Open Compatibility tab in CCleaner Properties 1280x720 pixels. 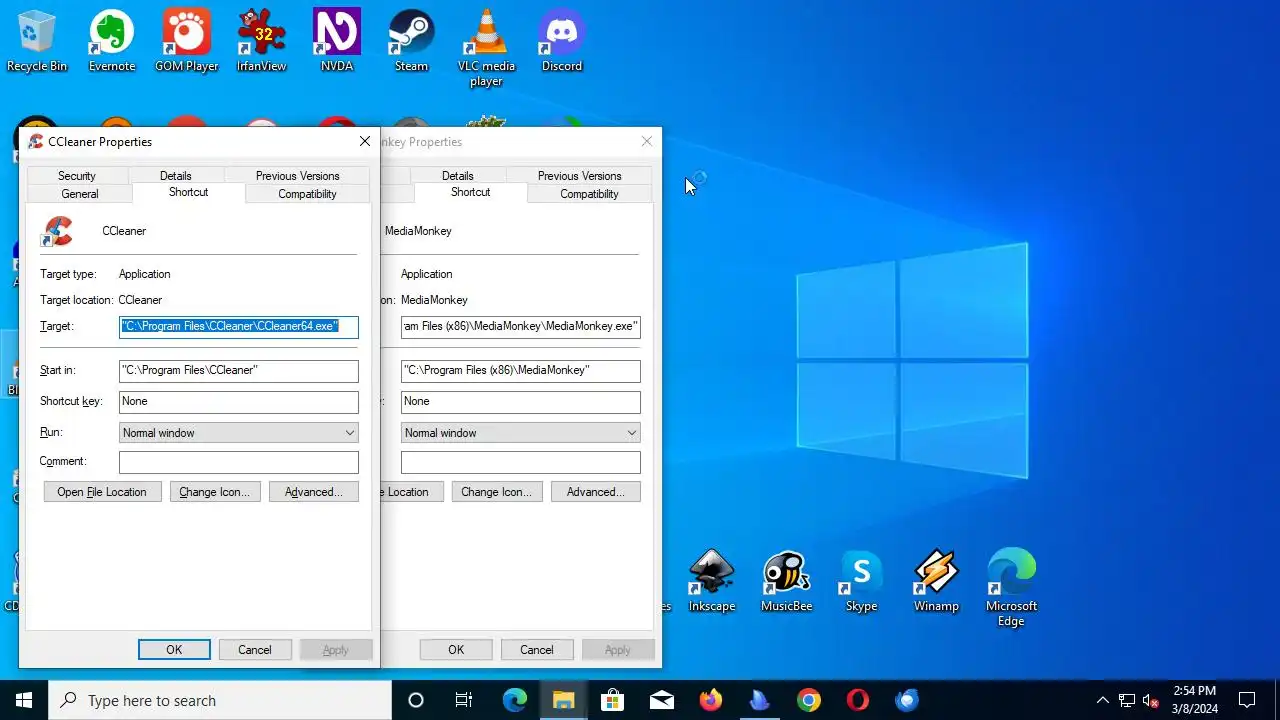tap(308, 194)
